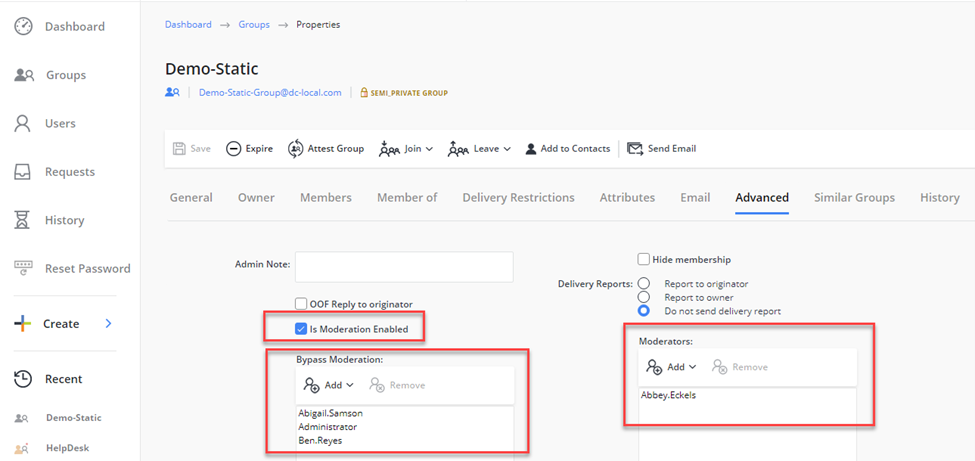Click the Expire toolbar icon
Screen dimensions: 975x461
point(233,149)
